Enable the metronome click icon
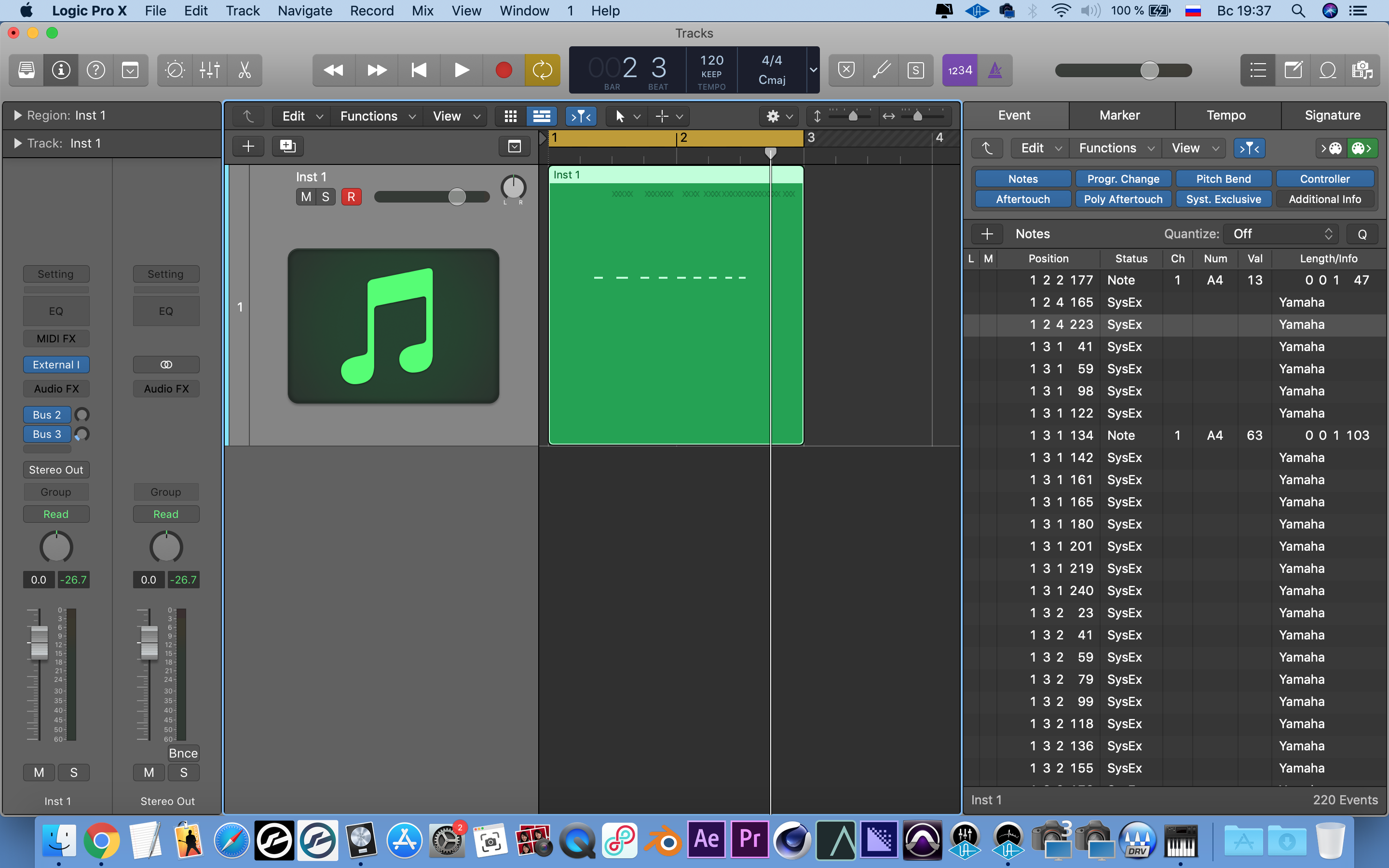The height and width of the screenshot is (868, 1389). (994, 70)
